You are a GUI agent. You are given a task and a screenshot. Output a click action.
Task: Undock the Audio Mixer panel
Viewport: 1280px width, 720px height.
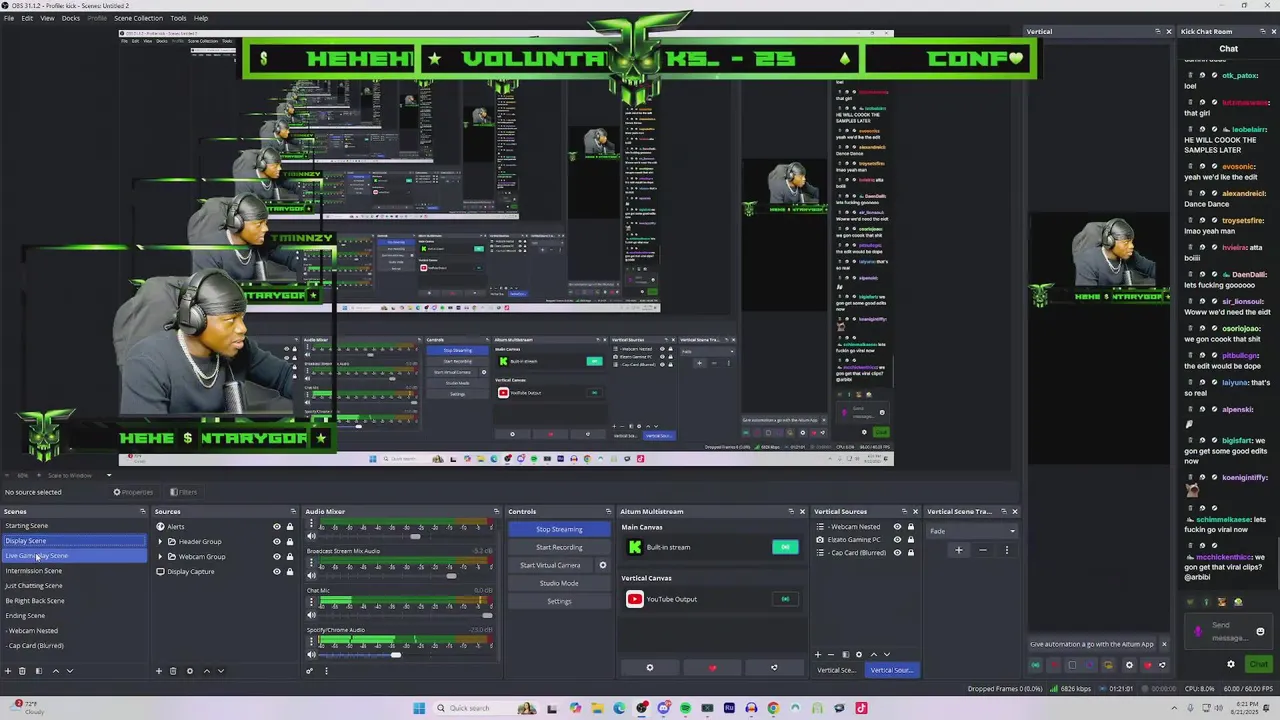[495, 512]
